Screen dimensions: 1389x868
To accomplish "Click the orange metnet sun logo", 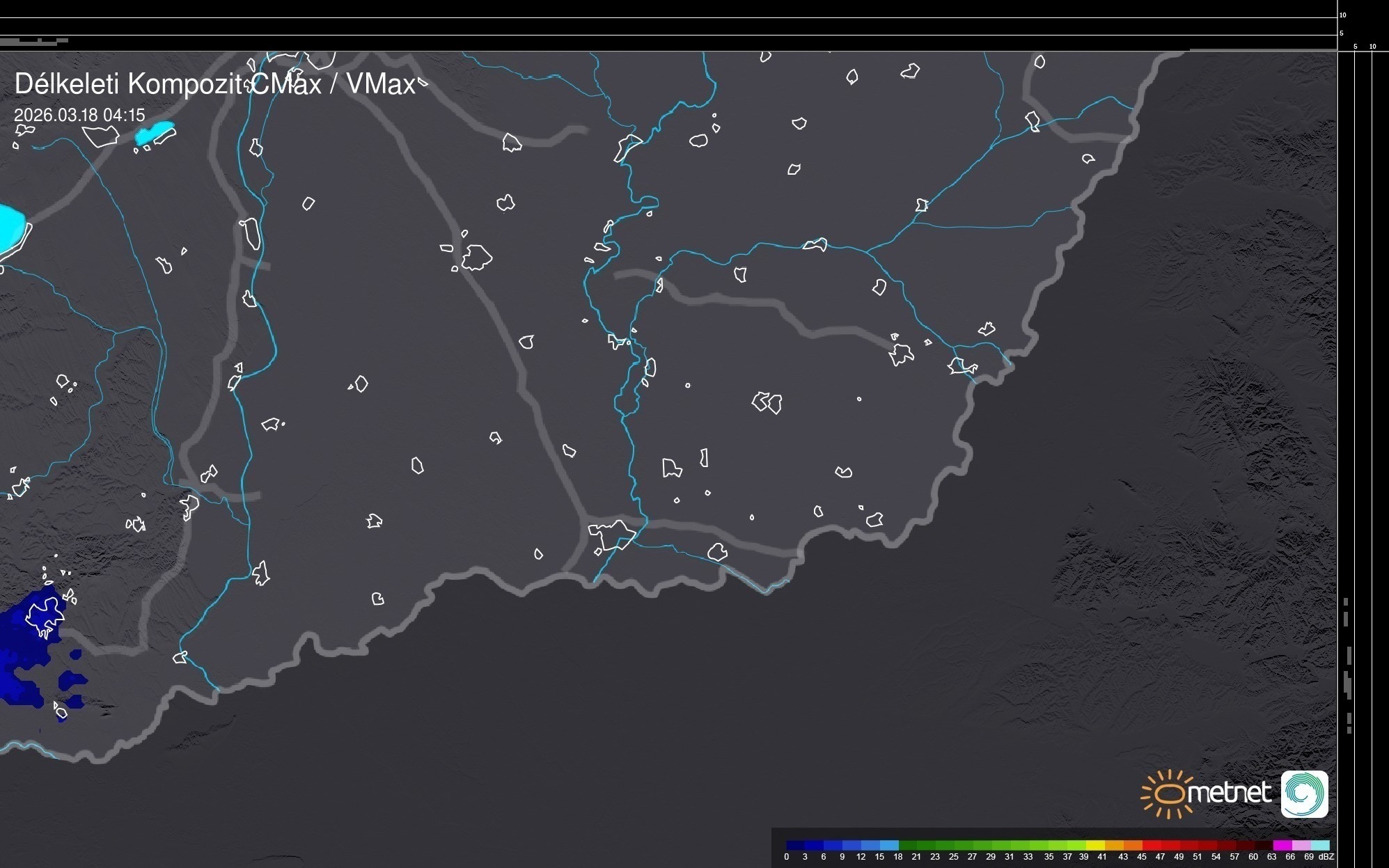I will pos(1169,794).
